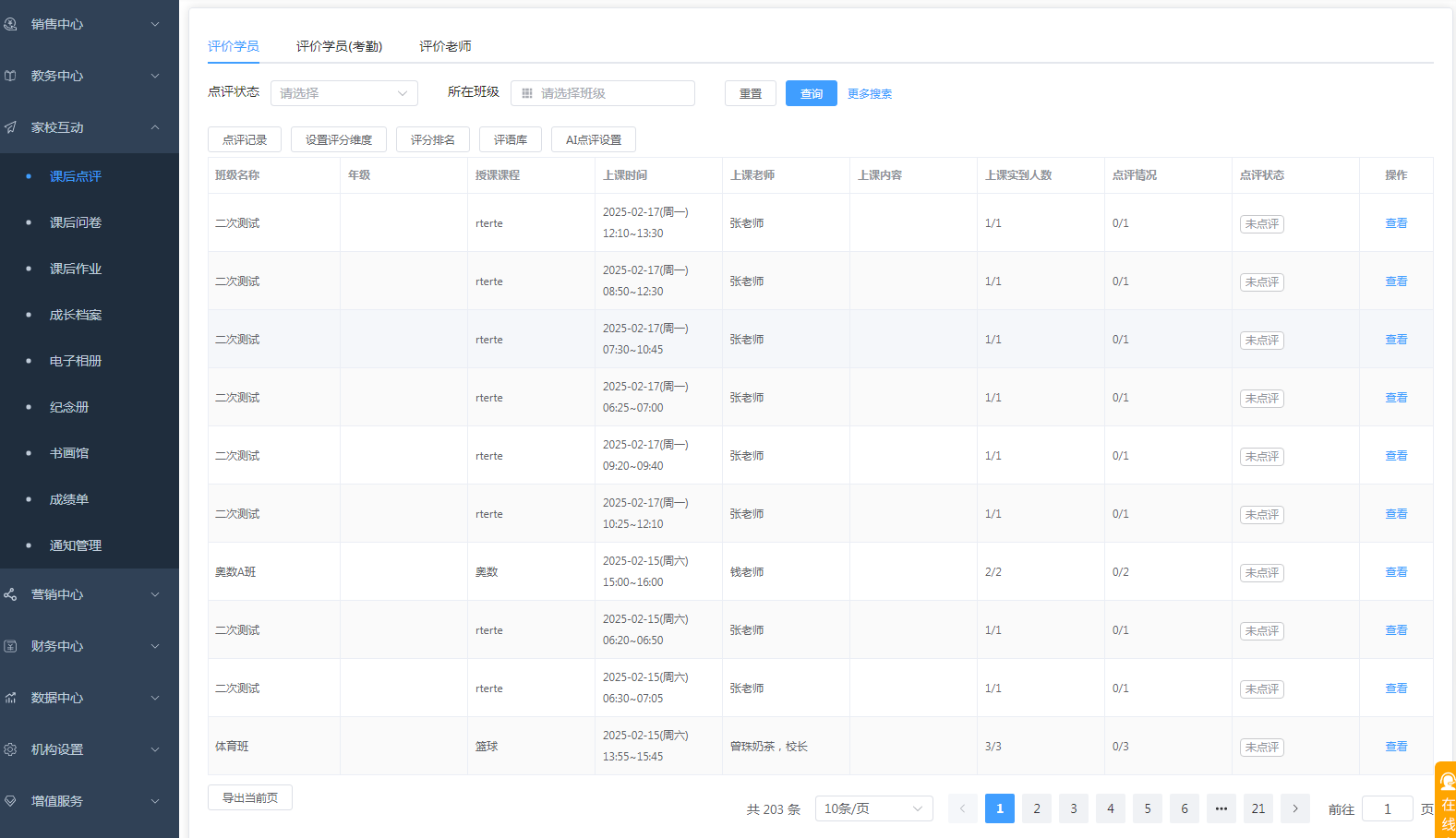The height and width of the screenshot is (838, 1456).
Task: Expand the 营销中心 menu chevron
Action: tap(155, 594)
